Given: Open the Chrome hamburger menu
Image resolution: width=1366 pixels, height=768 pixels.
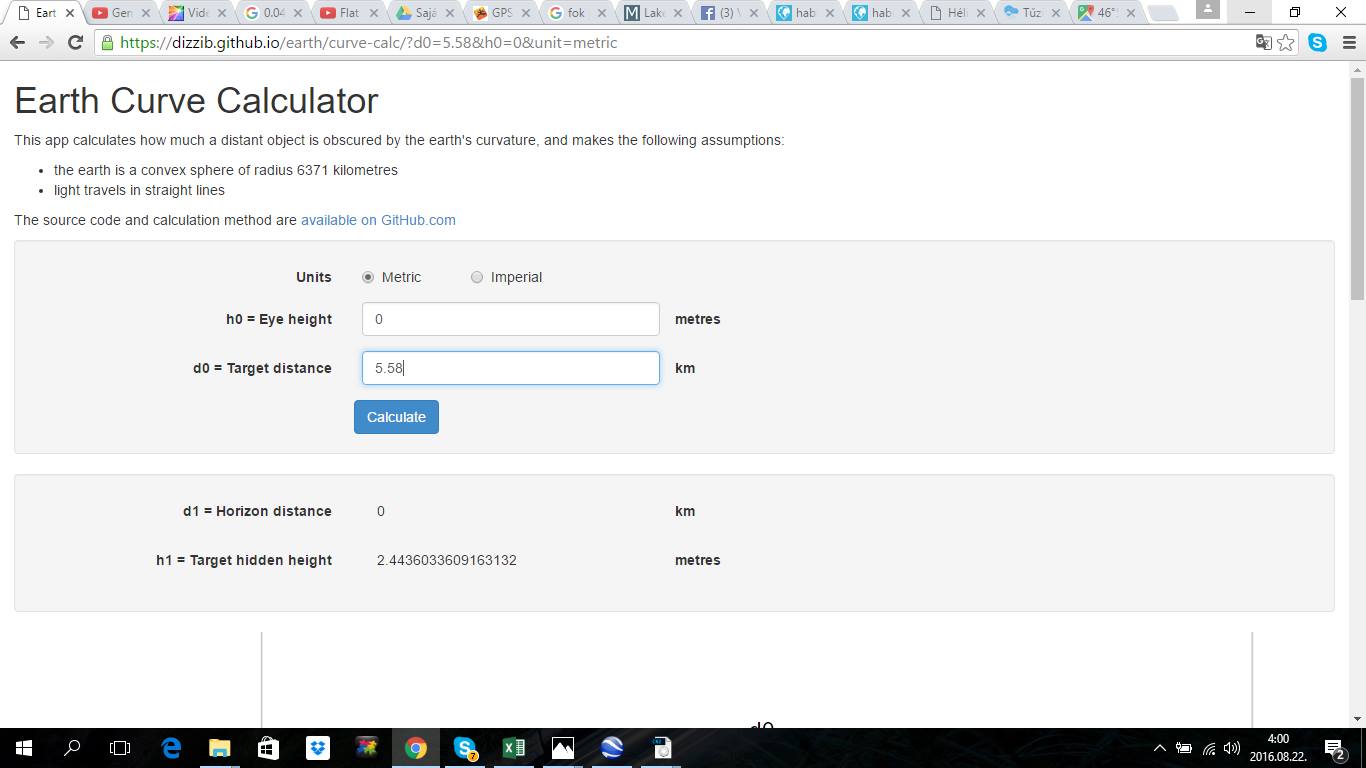Looking at the screenshot, I should [1349, 43].
